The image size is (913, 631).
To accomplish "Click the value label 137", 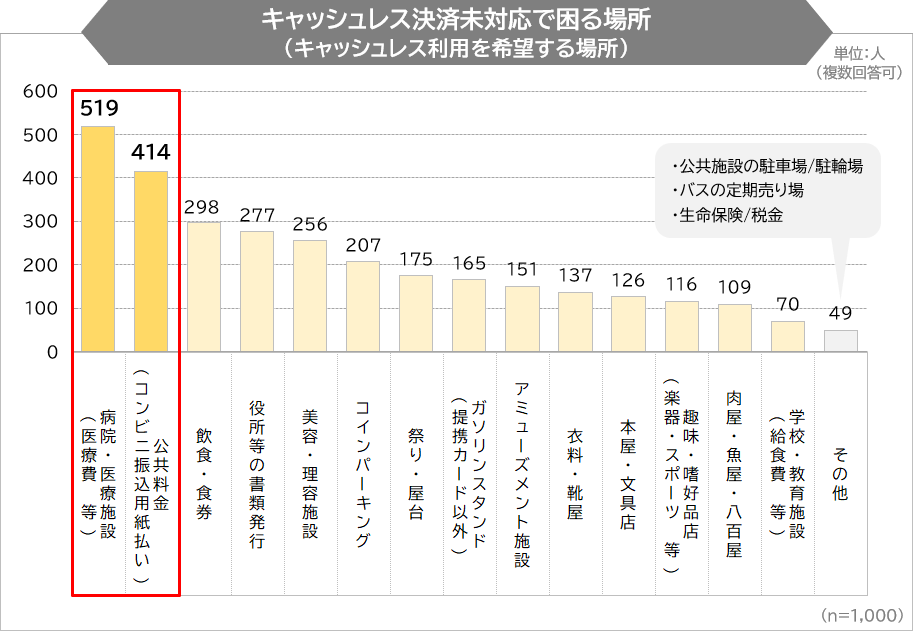I will point(575,275).
